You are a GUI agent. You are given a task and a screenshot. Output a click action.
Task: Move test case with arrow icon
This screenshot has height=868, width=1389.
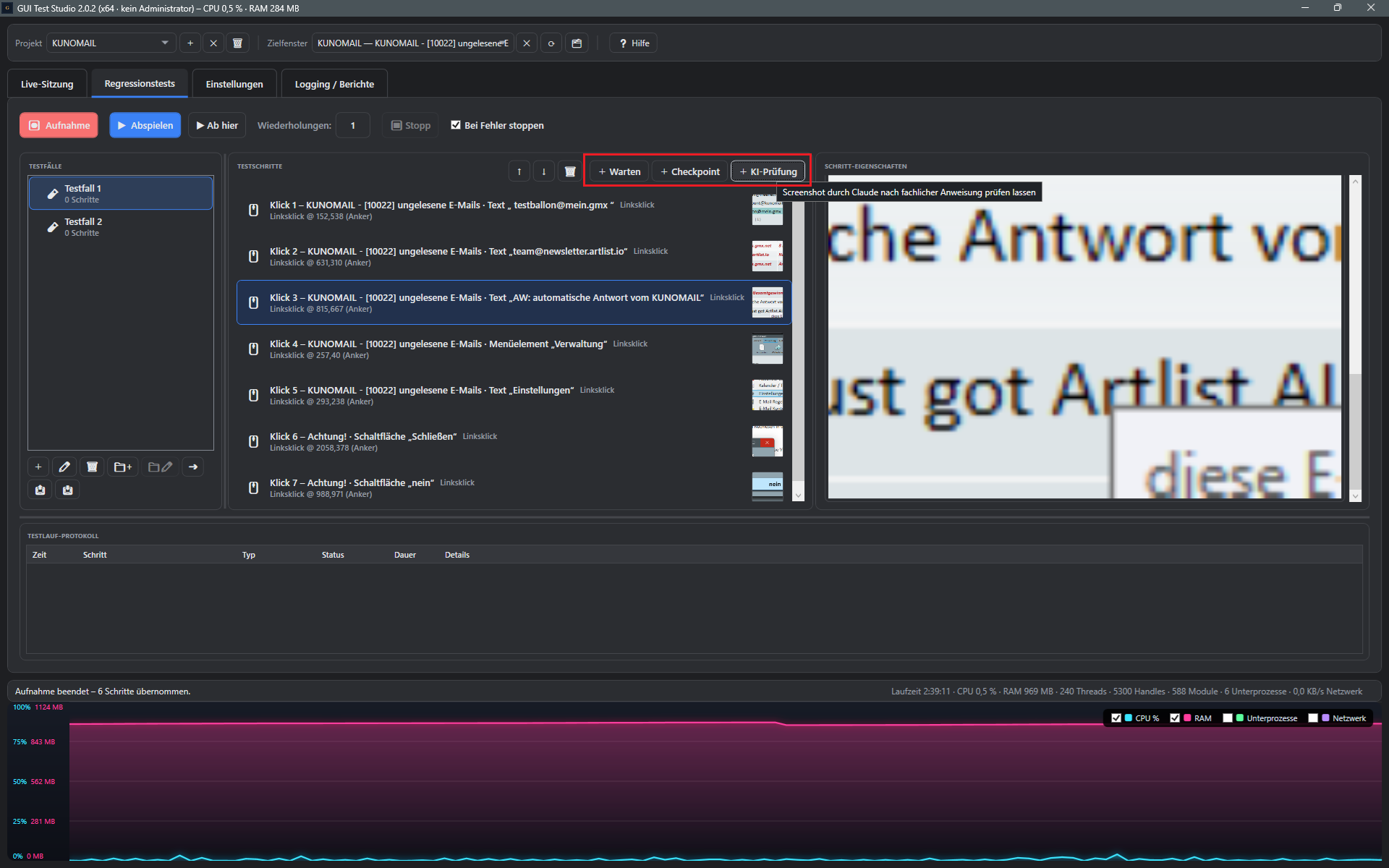click(193, 467)
